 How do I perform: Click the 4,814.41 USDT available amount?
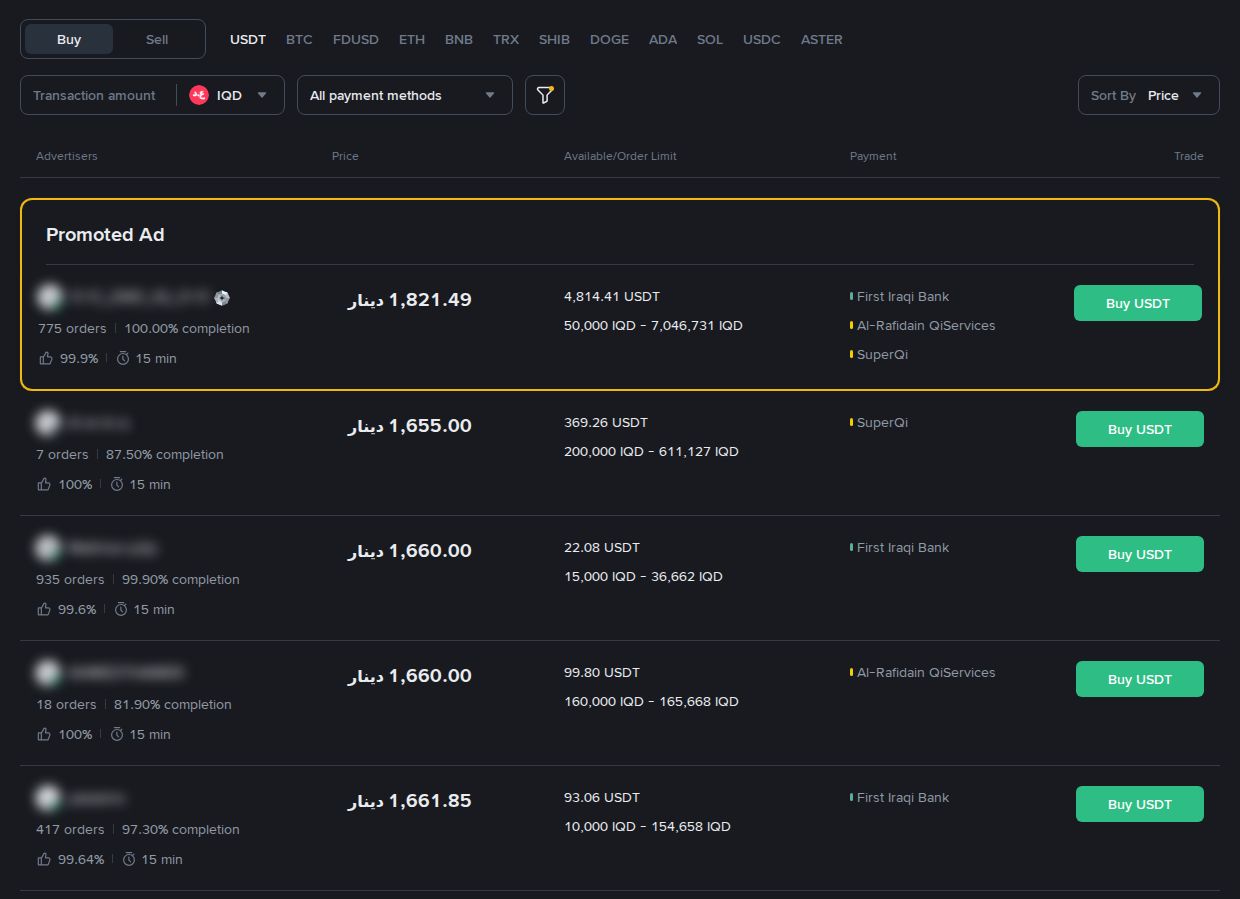[x=612, y=297]
